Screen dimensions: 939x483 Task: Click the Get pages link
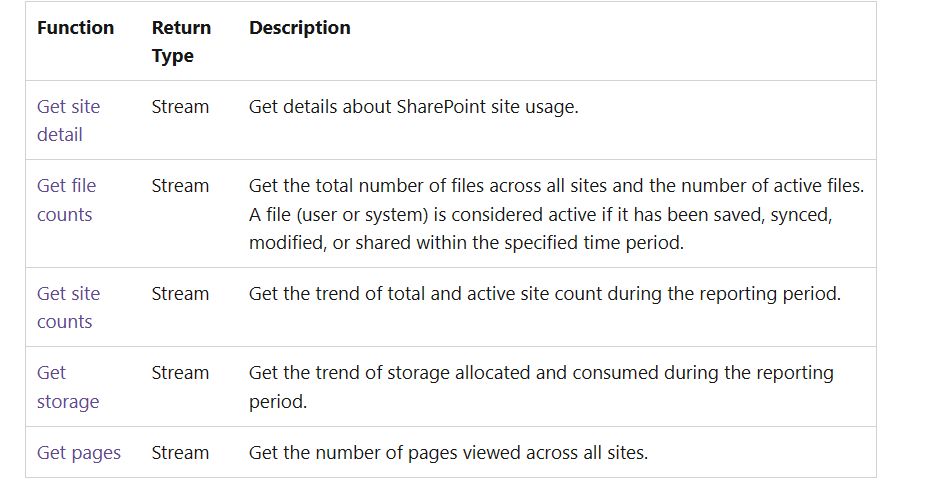click(x=79, y=452)
